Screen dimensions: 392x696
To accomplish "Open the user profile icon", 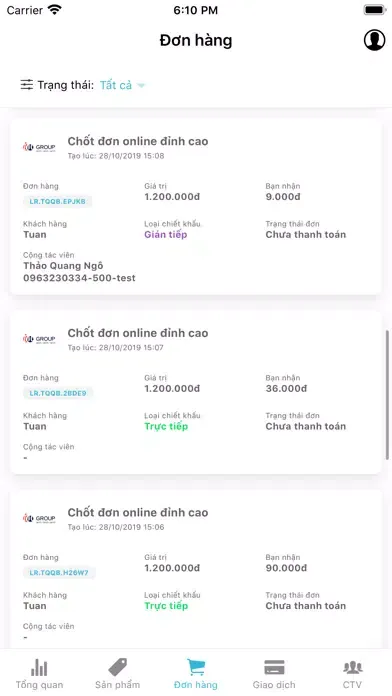I will [x=374, y=40].
